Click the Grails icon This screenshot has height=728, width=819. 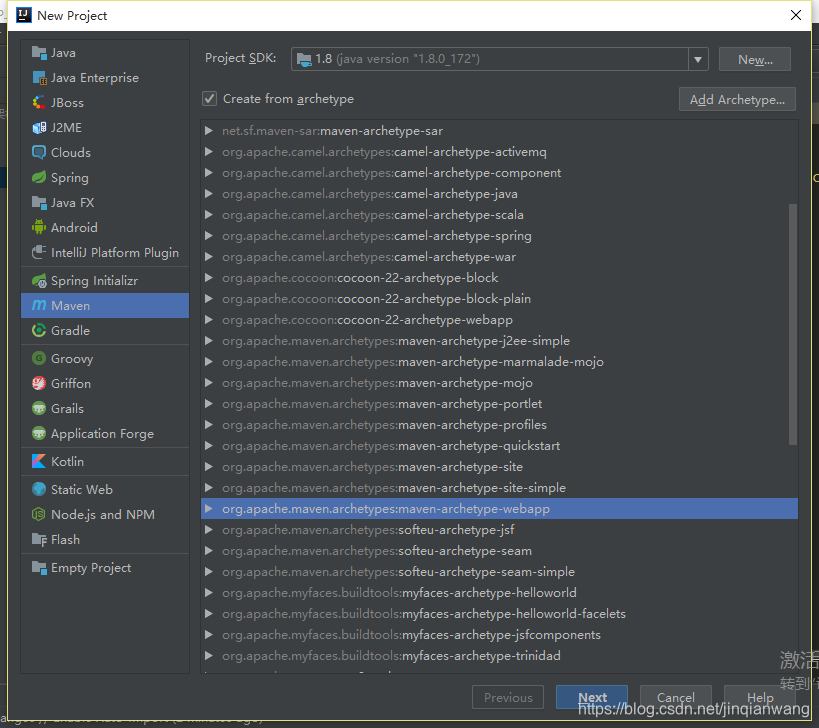pyautogui.click(x=39, y=409)
